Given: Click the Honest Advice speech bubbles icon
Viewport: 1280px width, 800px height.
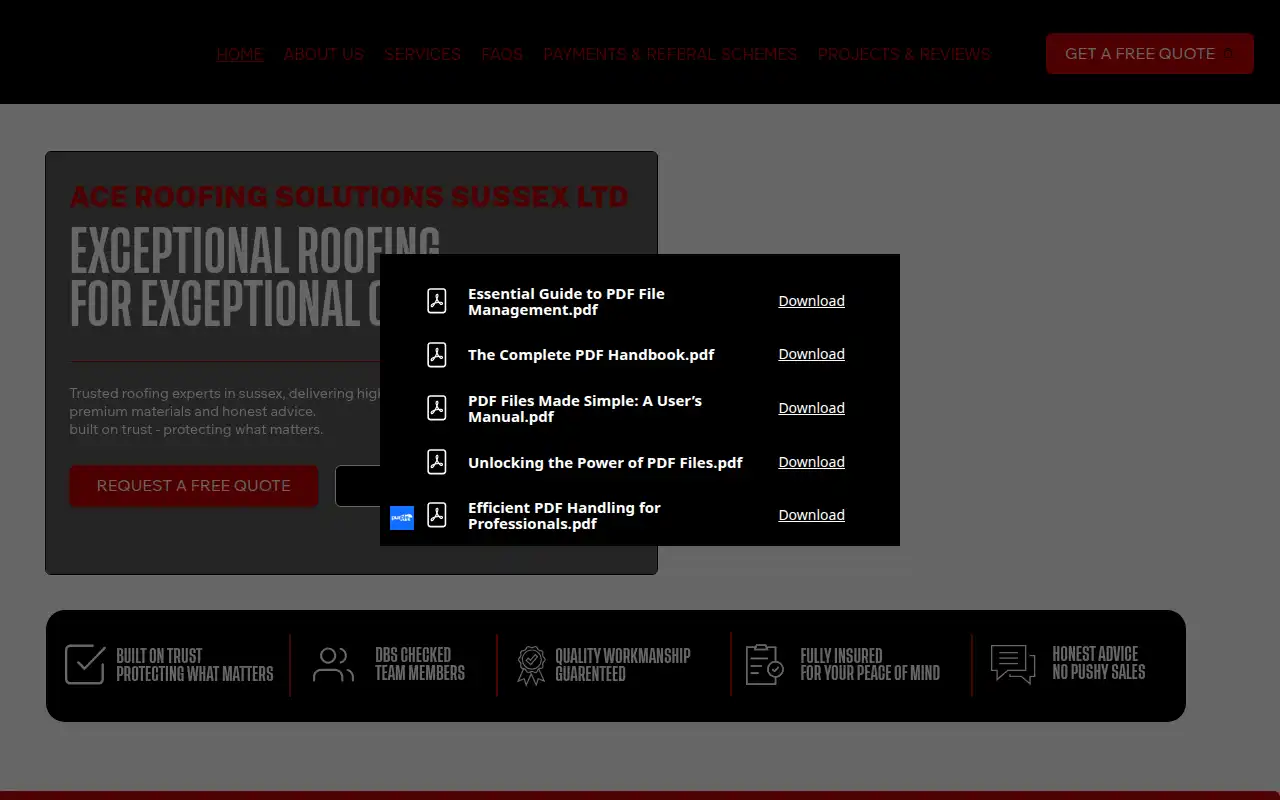Looking at the screenshot, I should 1013,665.
